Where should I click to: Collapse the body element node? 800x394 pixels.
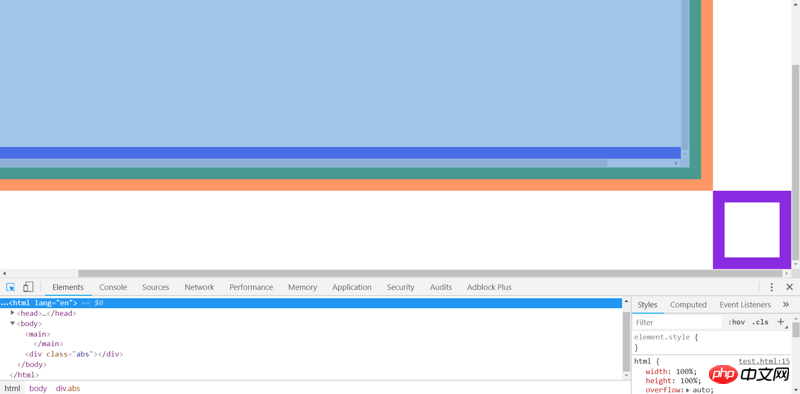click(12, 323)
